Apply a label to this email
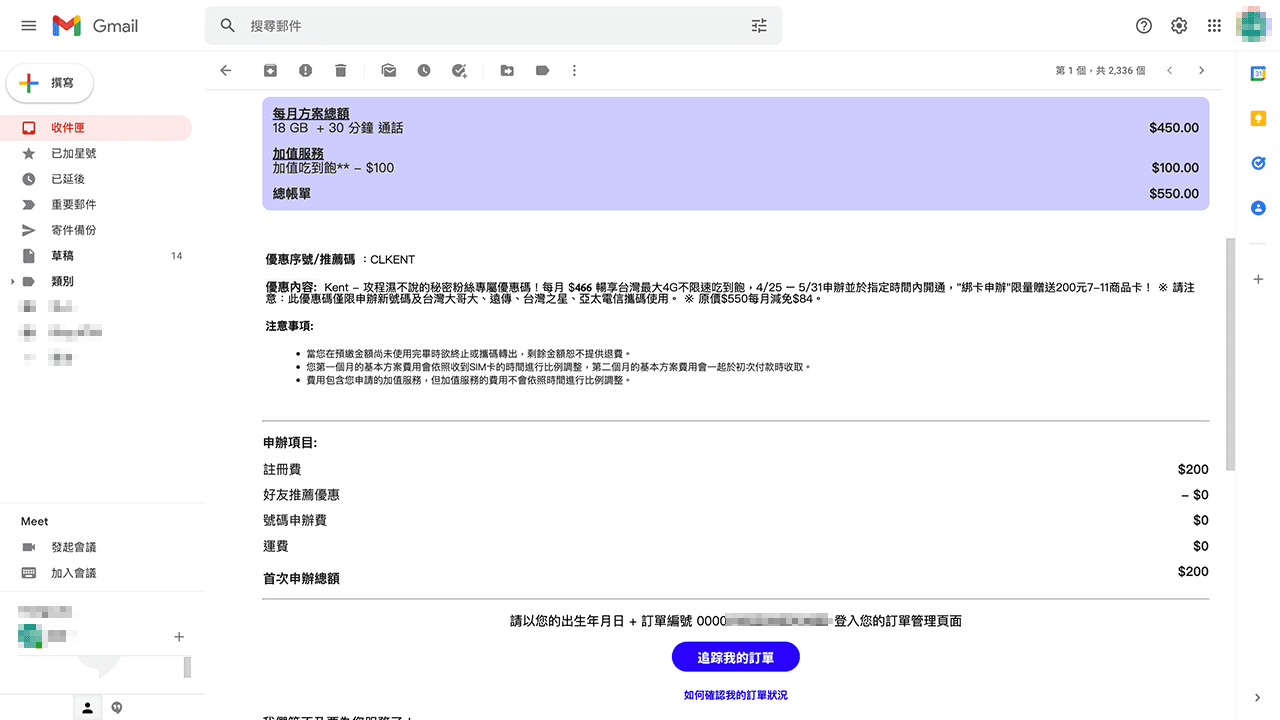This screenshot has width=1280, height=720. tap(541, 70)
